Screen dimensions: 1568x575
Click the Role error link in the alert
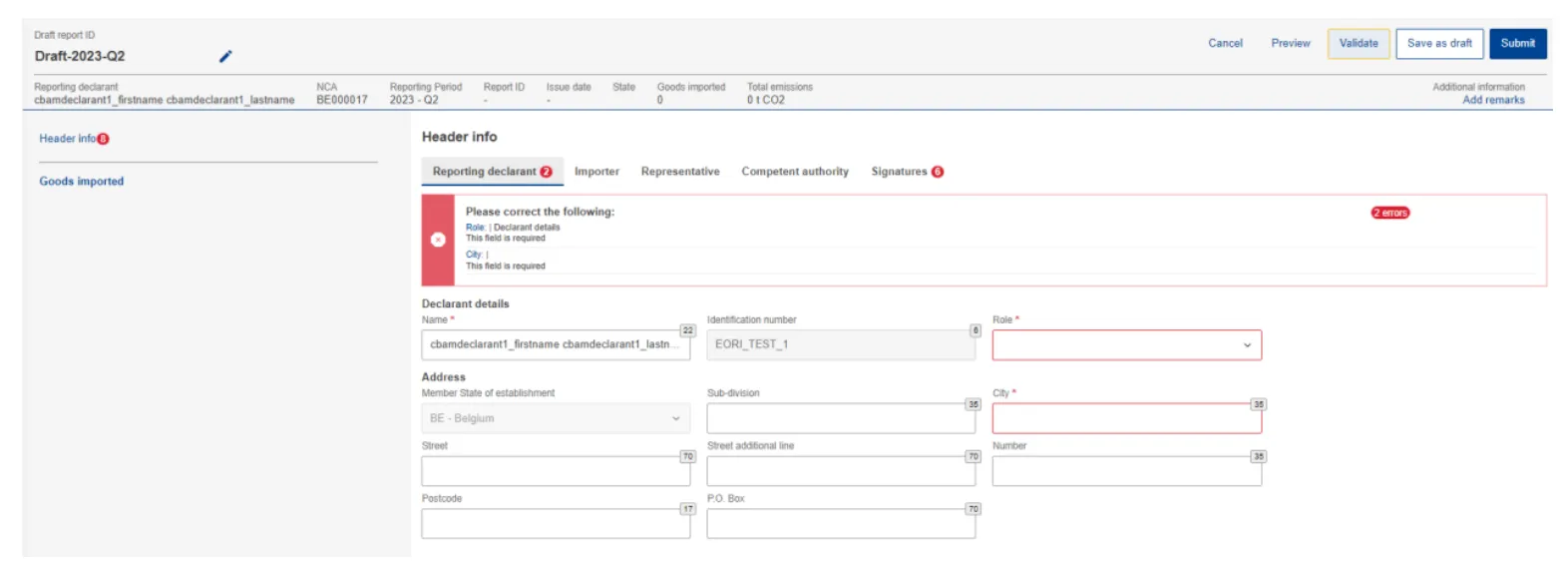point(475,228)
